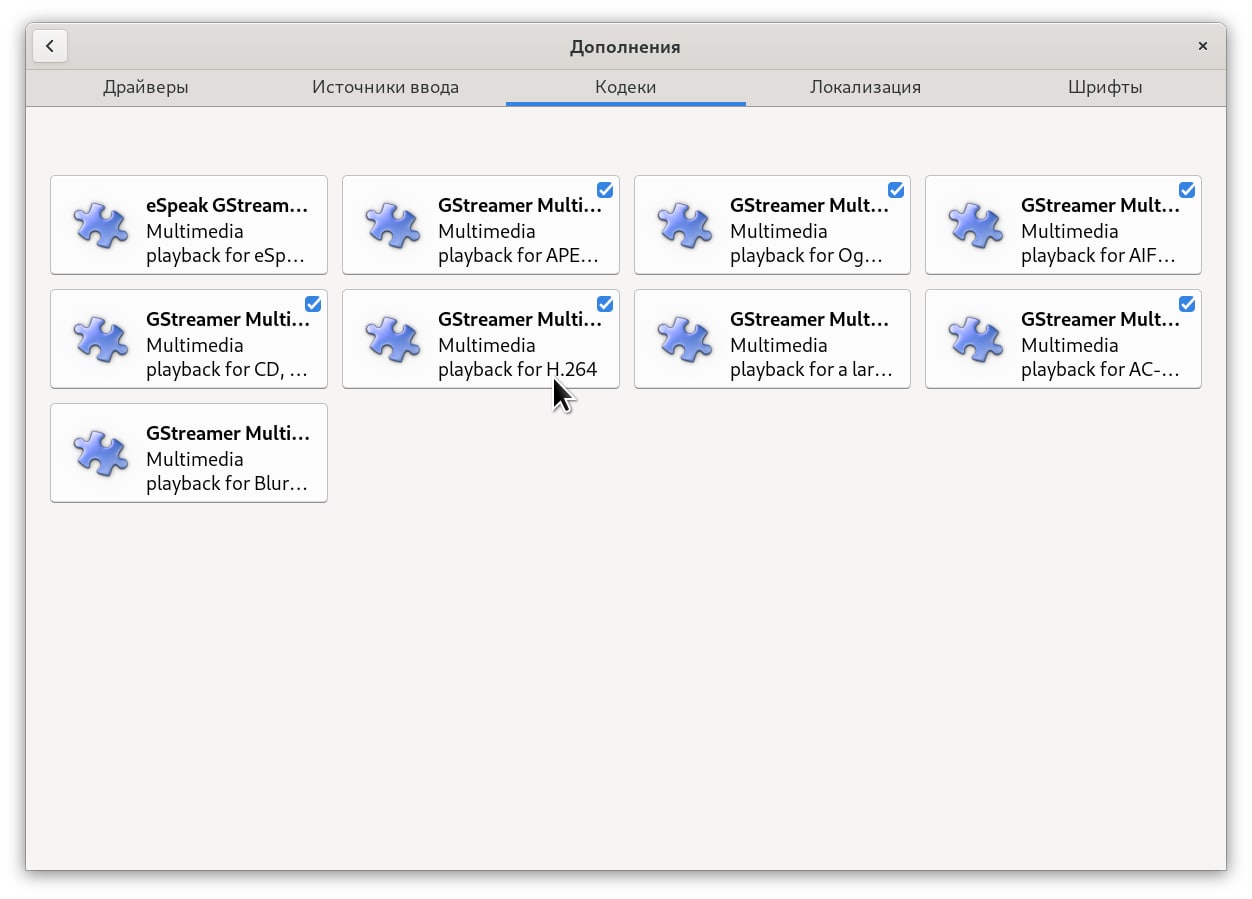This screenshot has height=899, width=1252.
Task: Select the eSpeak GStreamer addon title
Action: (x=228, y=205)
